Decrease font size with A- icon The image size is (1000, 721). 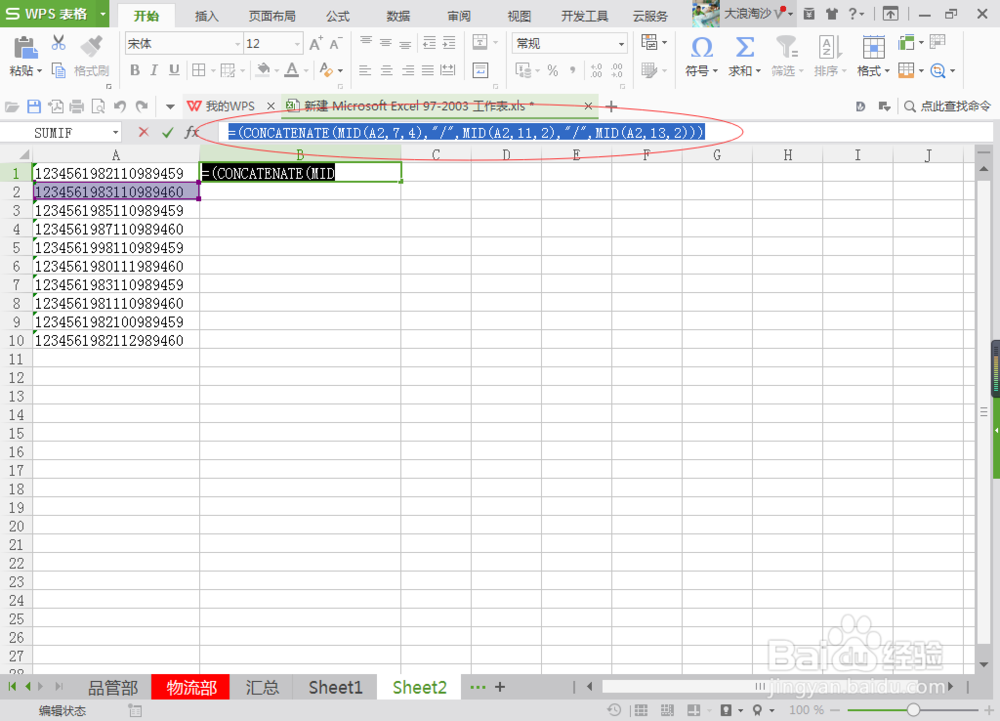point(335,43)
